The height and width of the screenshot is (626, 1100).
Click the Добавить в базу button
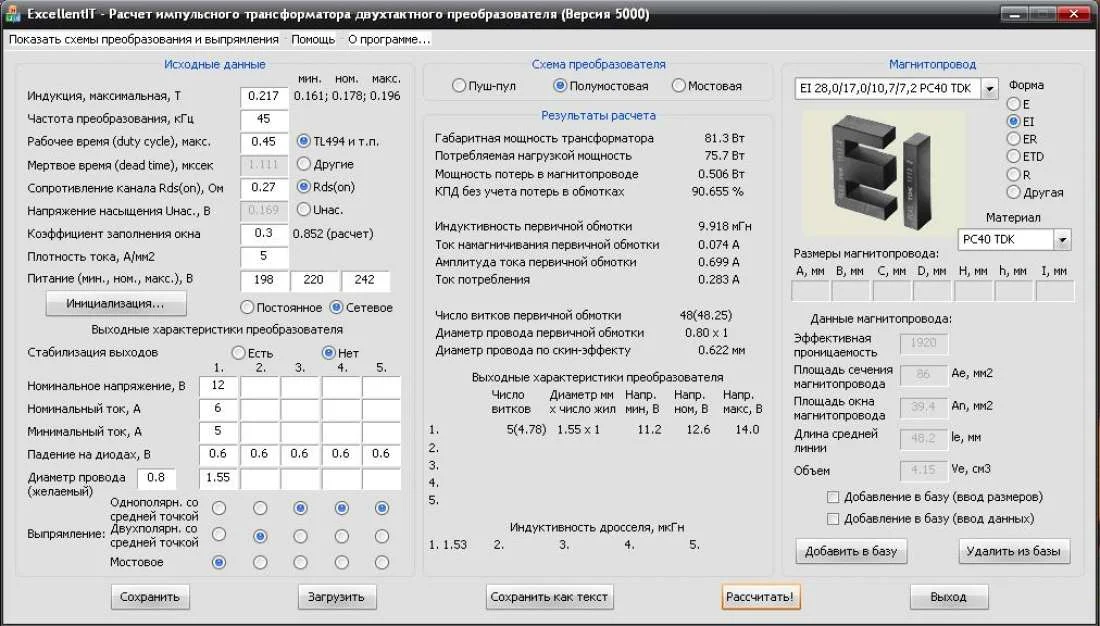[x=851, y=551]
